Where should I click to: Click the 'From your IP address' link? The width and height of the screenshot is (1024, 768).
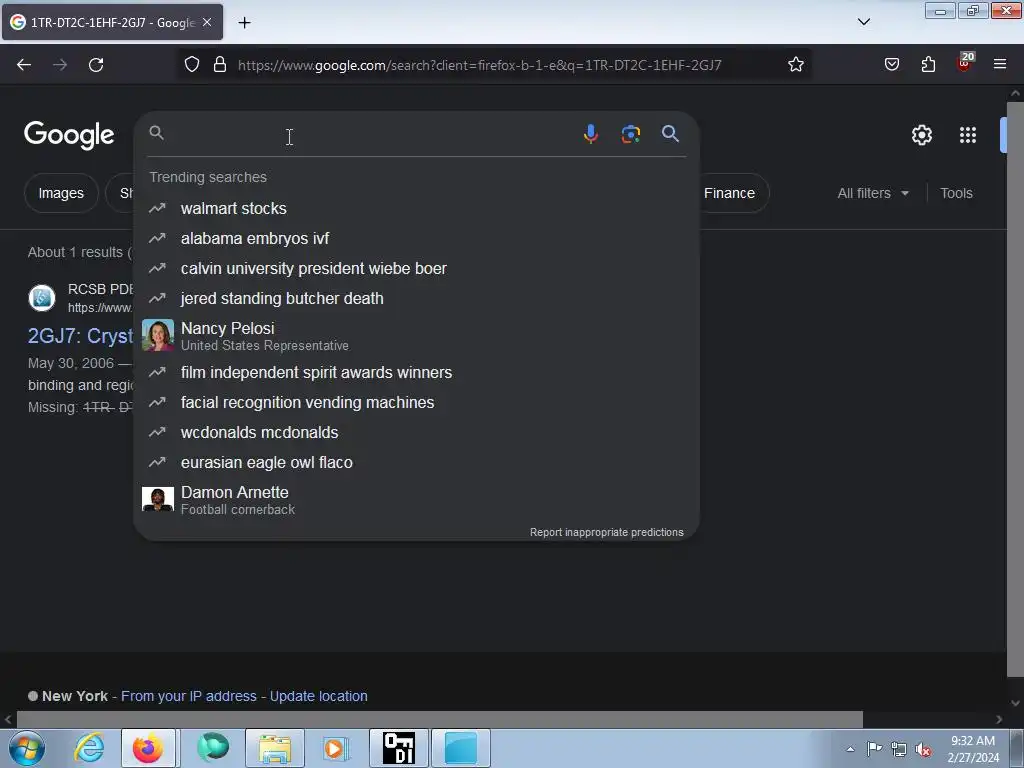coord(189,696)
